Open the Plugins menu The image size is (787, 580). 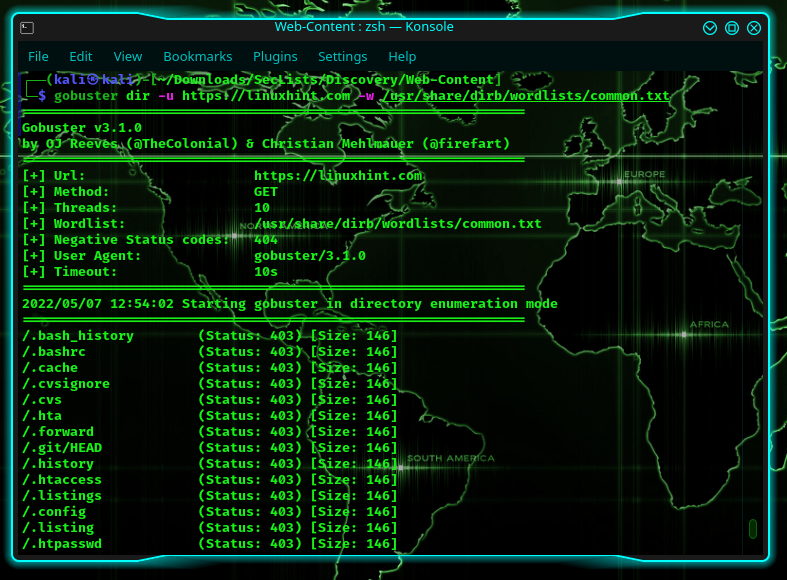click(x=275, y=57)
